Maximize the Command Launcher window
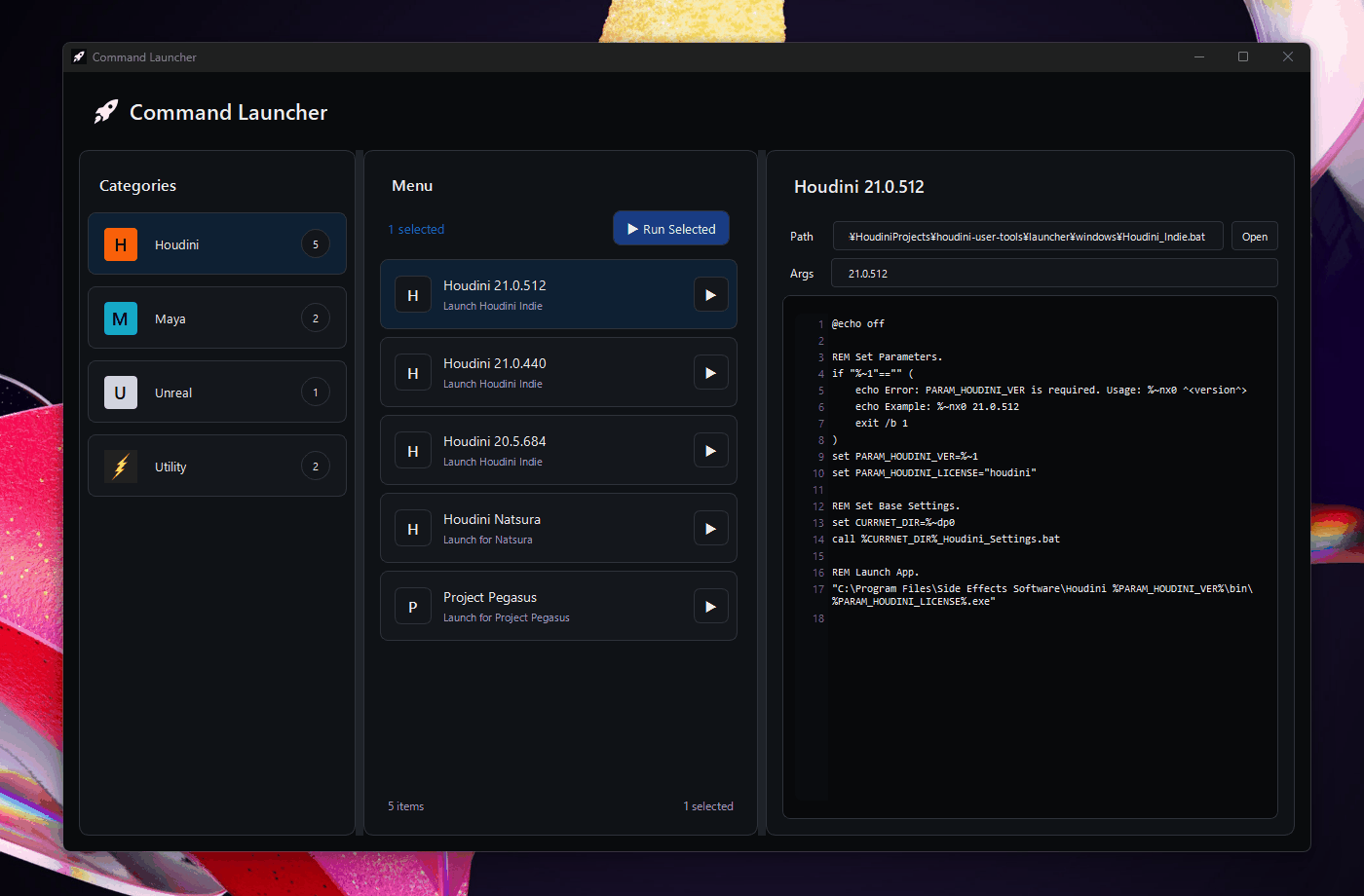Image resolution: width=1364 pixels, height=896 pixels. pyautogui.click(x=1243, y=57)
